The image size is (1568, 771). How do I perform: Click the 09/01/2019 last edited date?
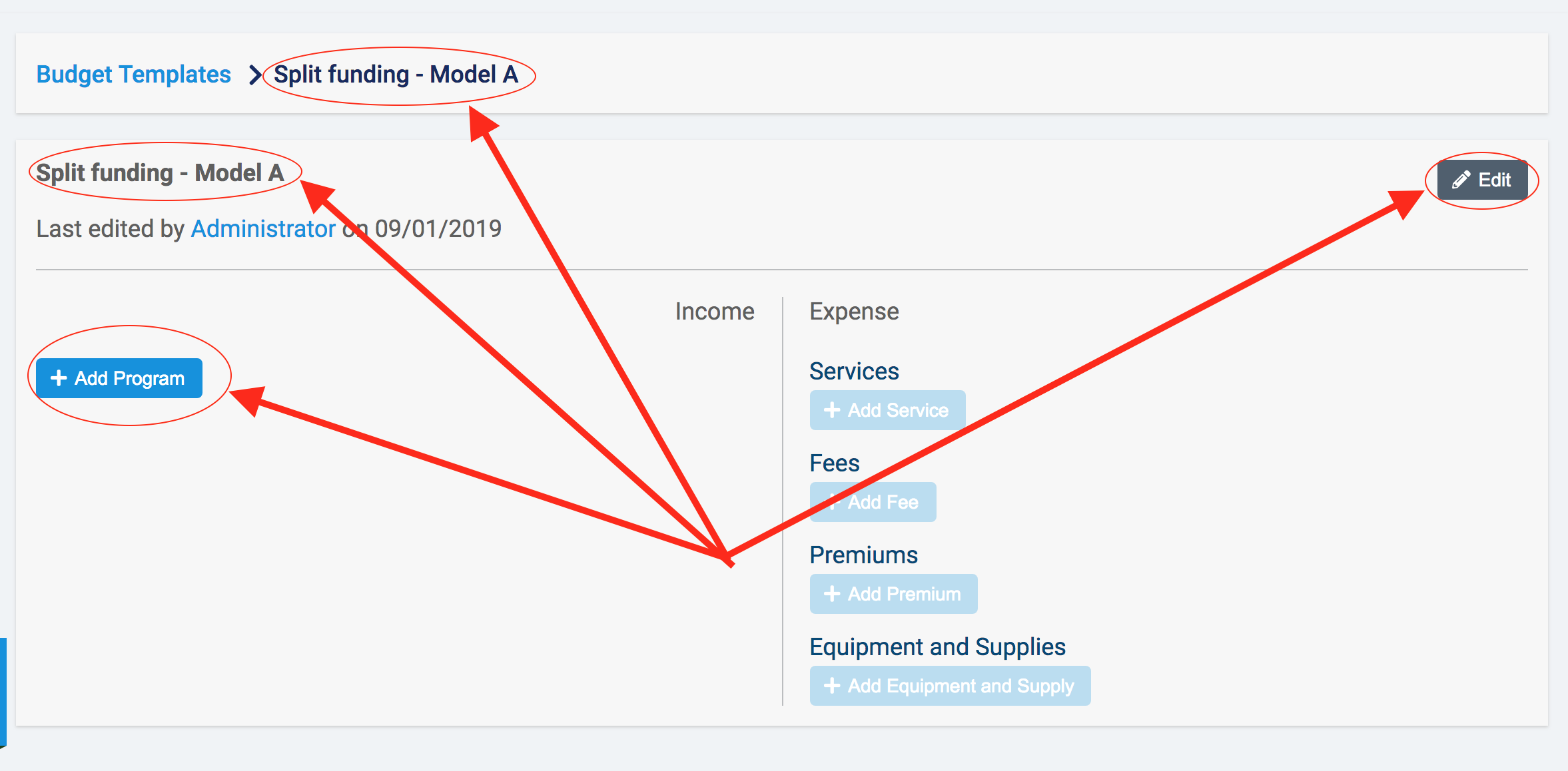coord(438,229)
